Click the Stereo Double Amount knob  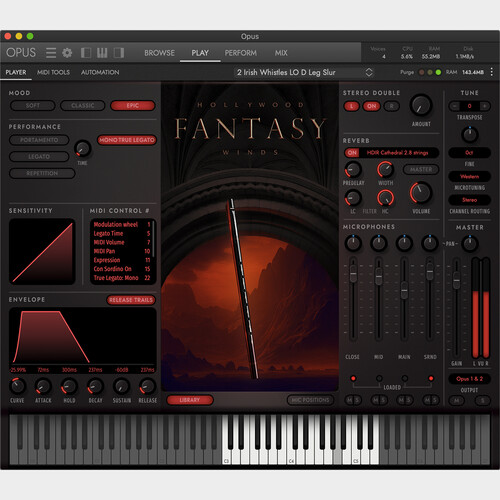[421, 106]
